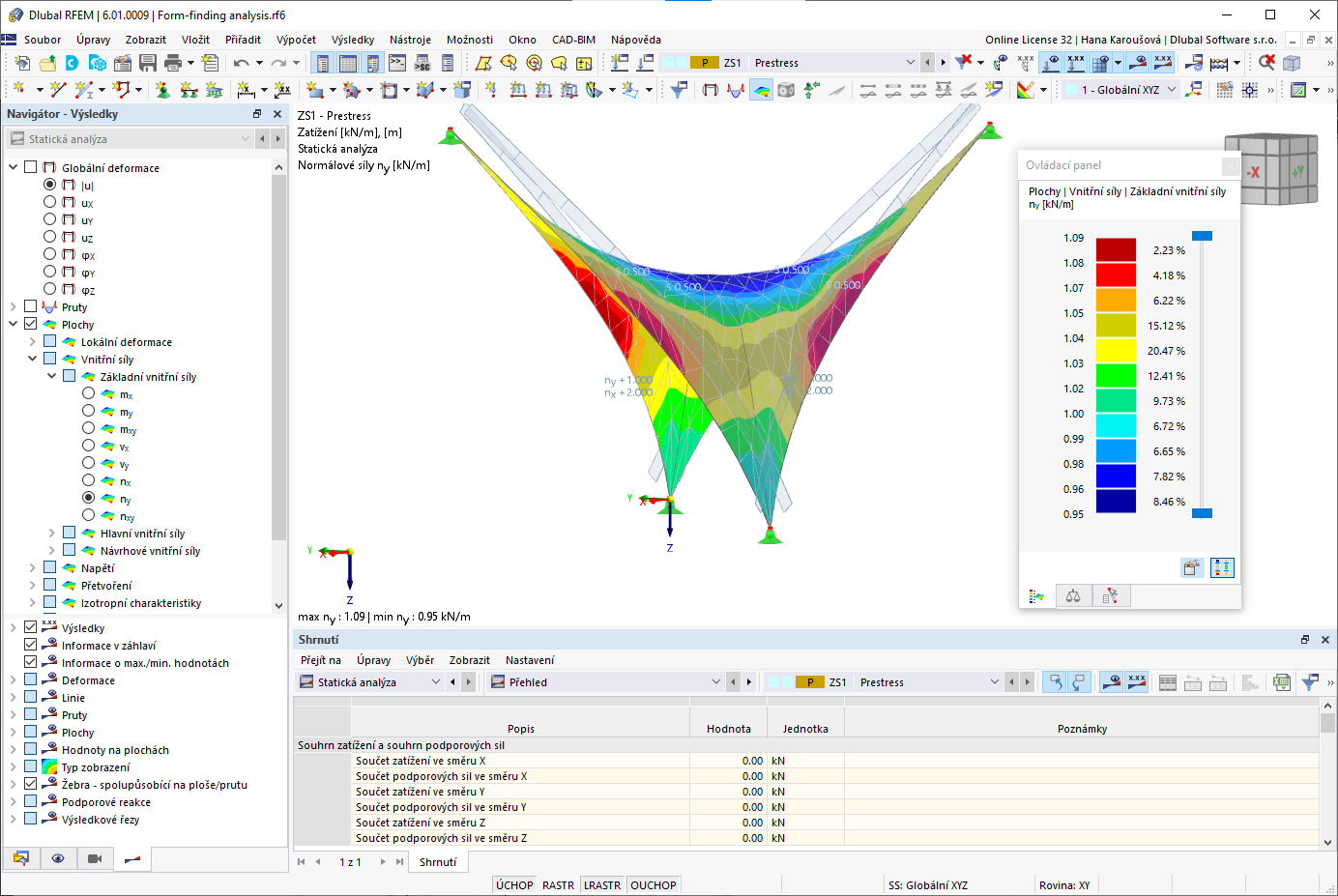
Task: Click the magnifier with red X icon
Action: pos(1266,63)
